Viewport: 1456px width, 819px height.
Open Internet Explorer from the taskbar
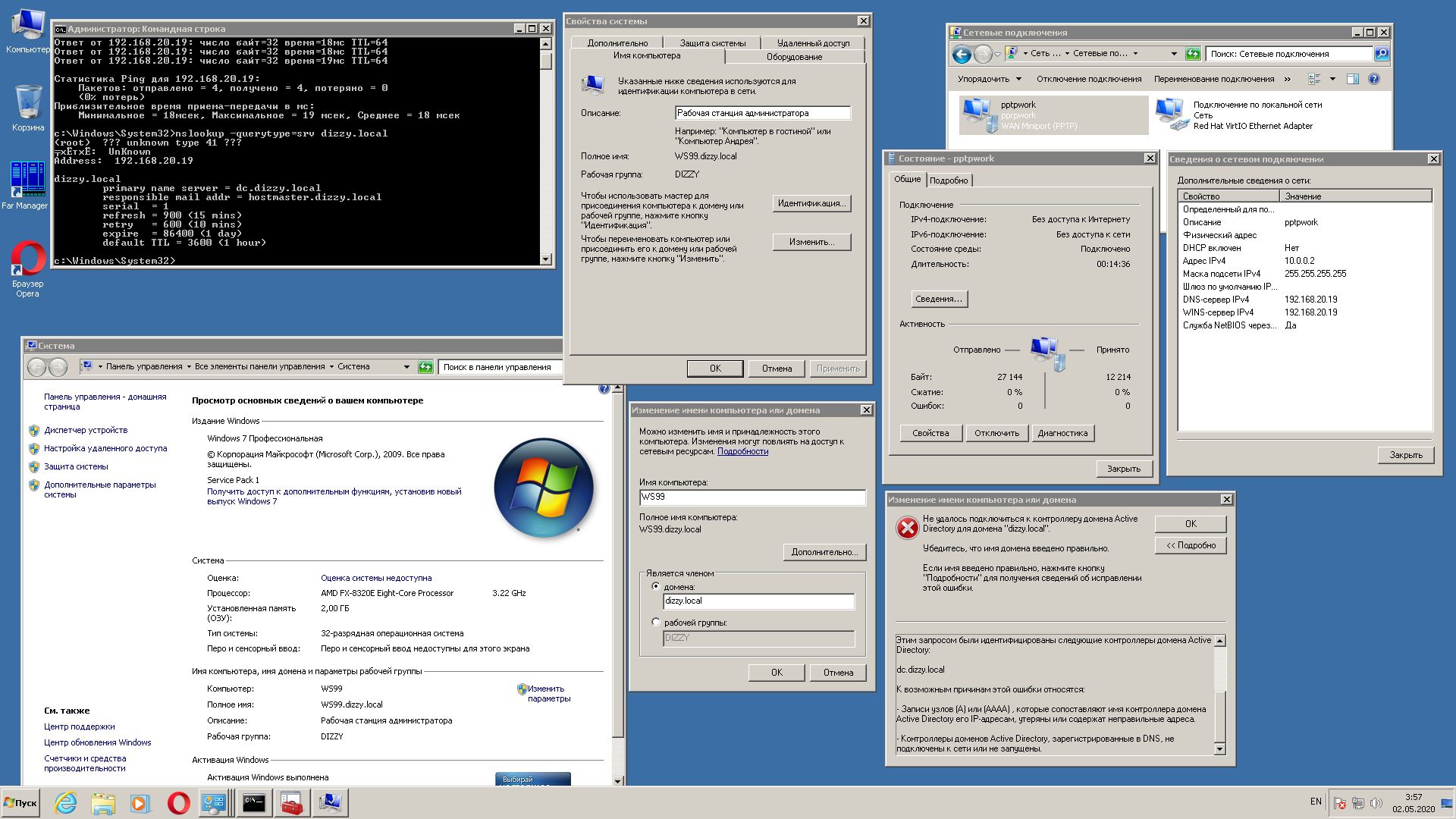click(x=66, y=802)
